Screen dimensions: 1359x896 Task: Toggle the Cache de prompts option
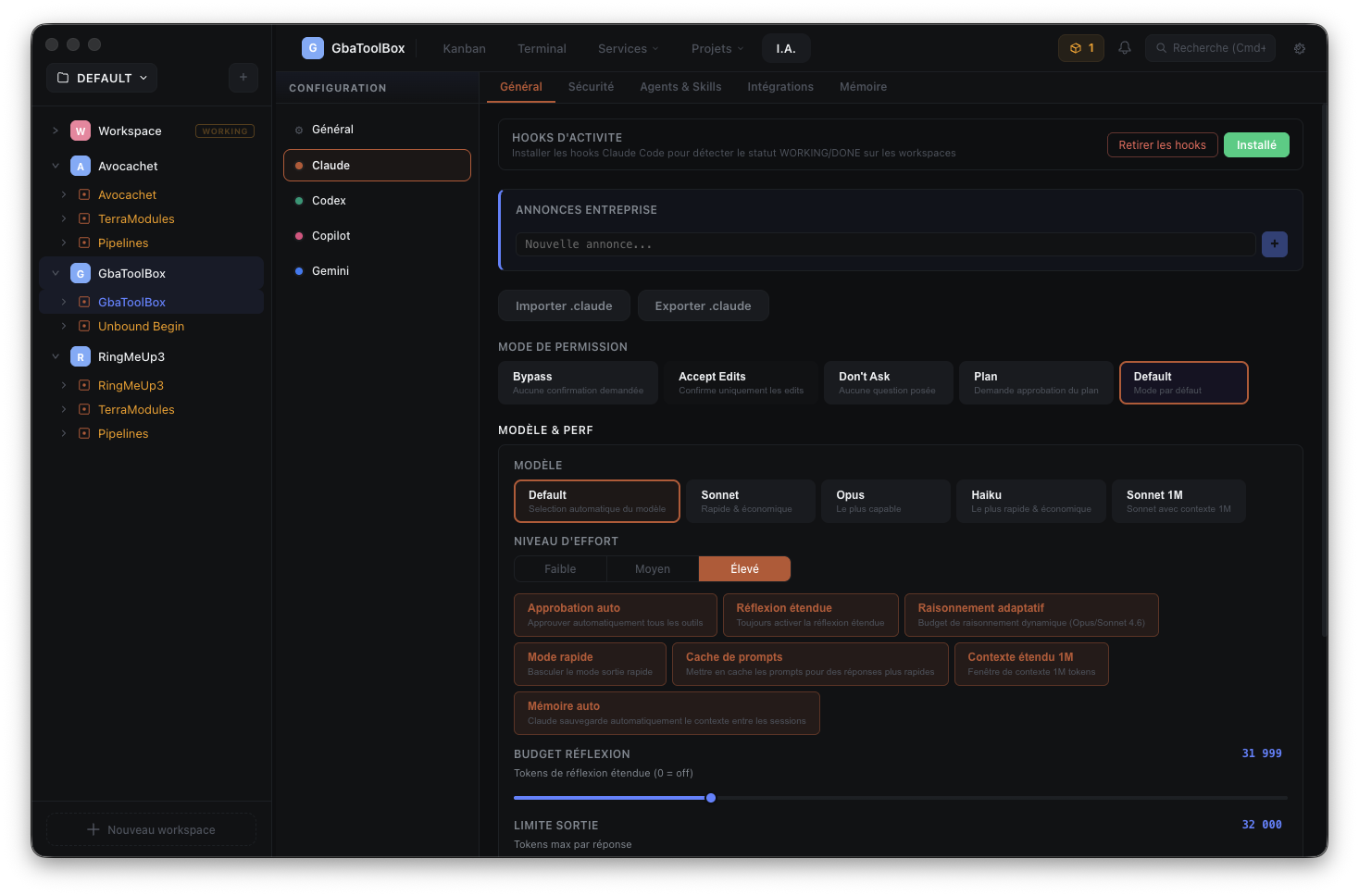pos(809,664)
